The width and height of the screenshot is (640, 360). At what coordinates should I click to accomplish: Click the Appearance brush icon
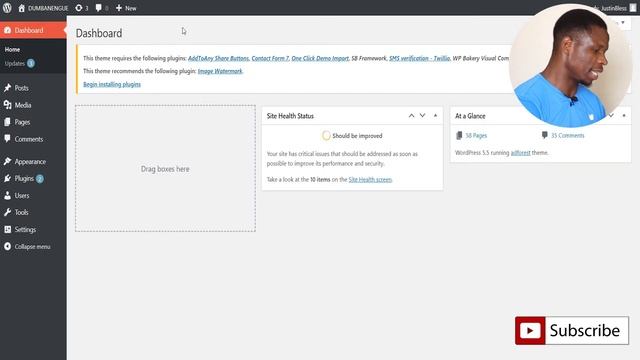(7, 161)
